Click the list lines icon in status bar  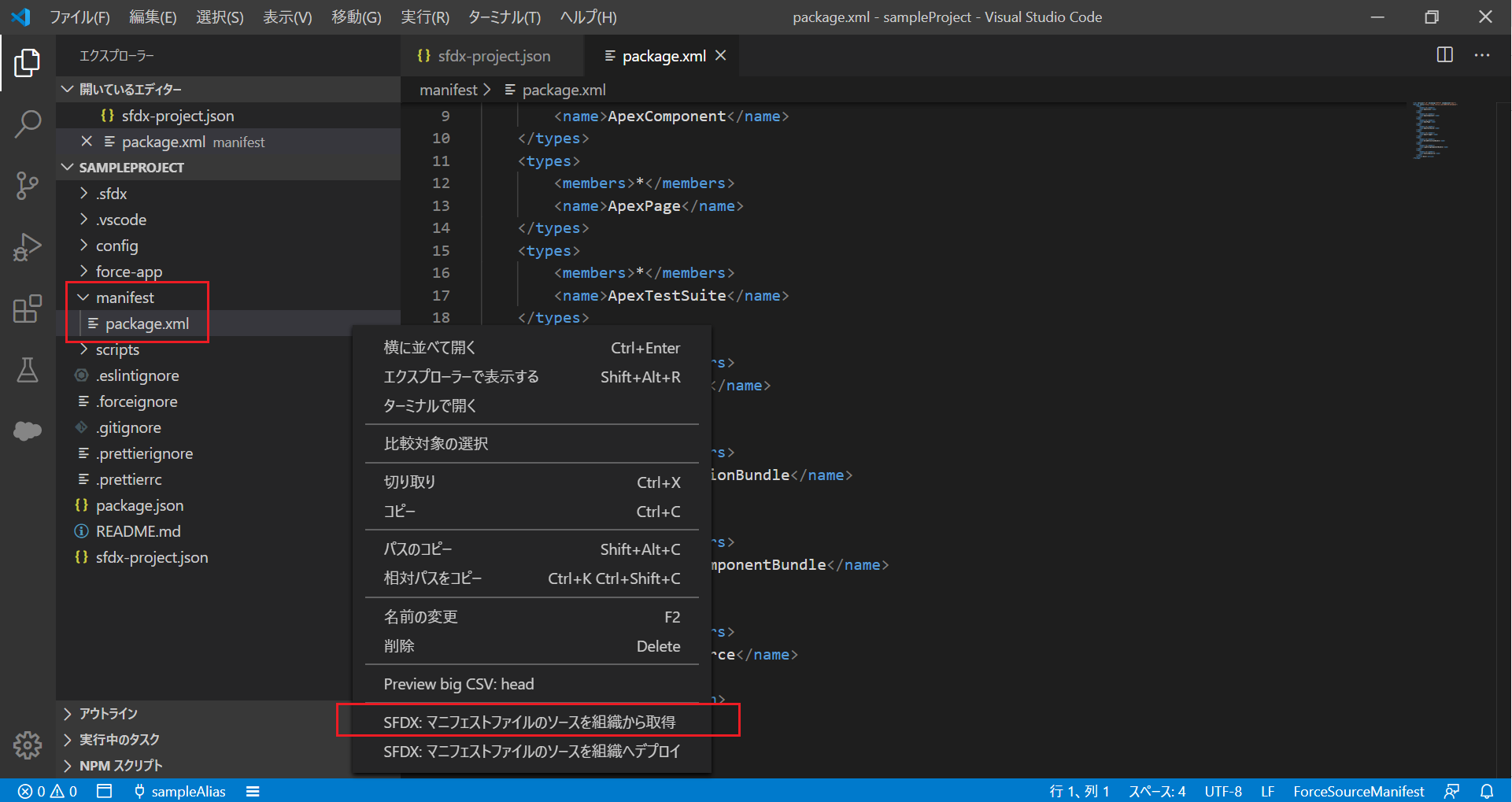click(x=253, y=791)
